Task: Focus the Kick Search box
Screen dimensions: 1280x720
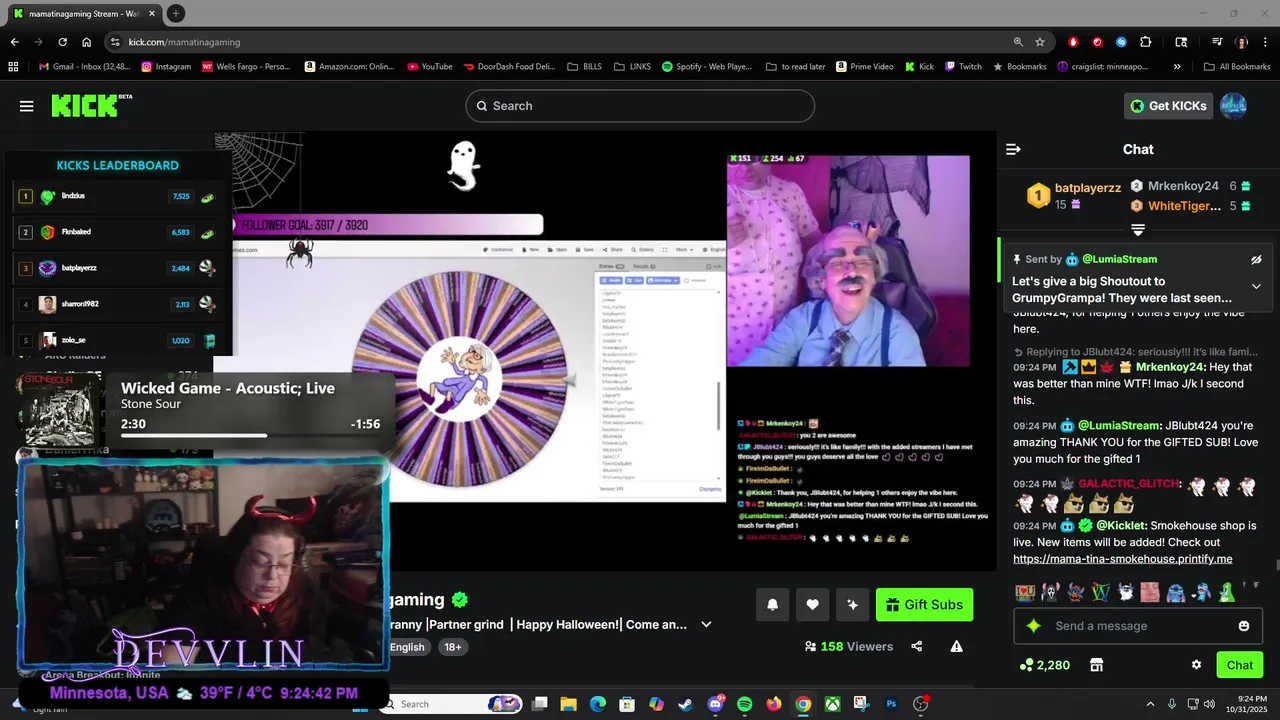Action: tap(640, 106)
